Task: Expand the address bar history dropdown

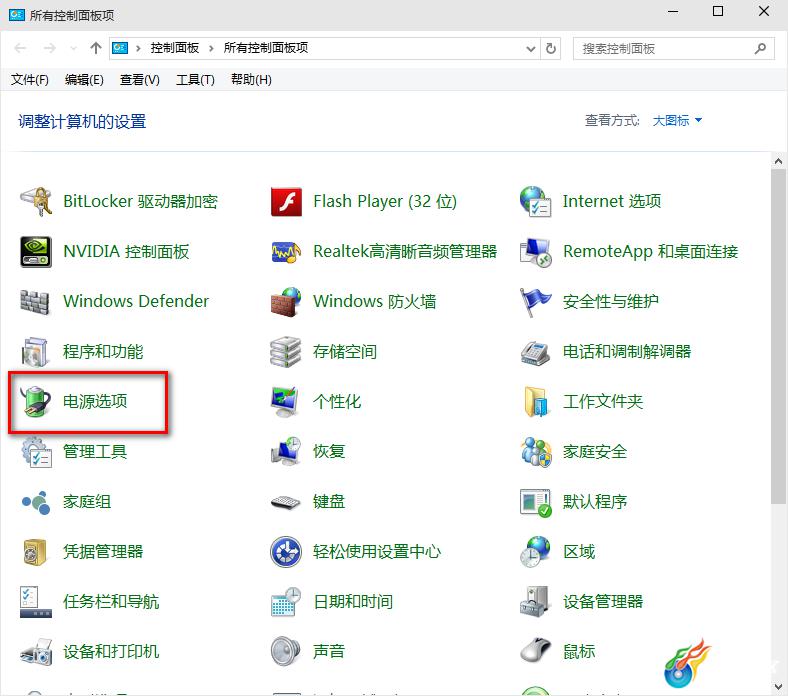Action: (531, 49)
